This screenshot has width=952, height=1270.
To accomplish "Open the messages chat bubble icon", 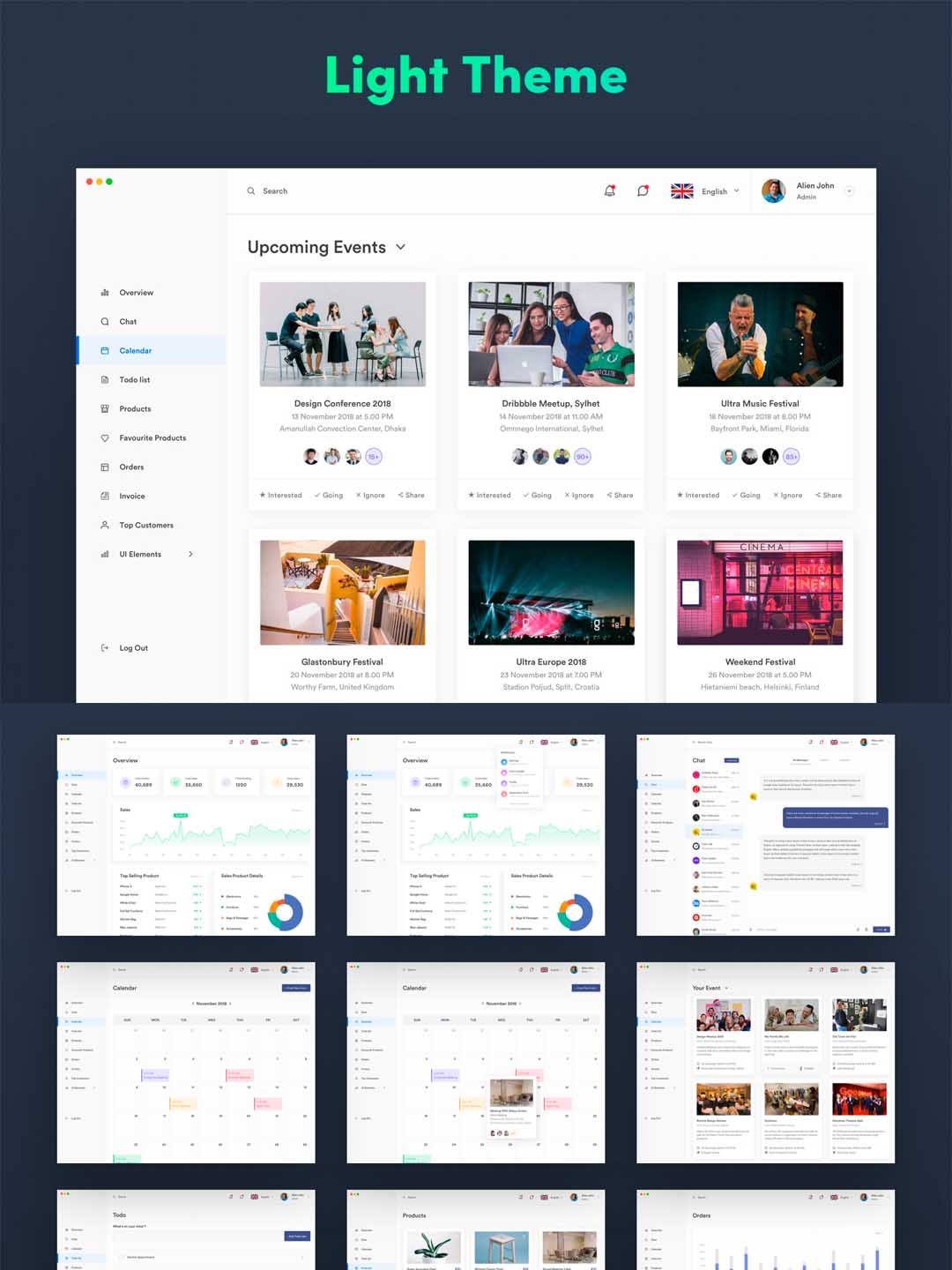I will tap(643, 190).
